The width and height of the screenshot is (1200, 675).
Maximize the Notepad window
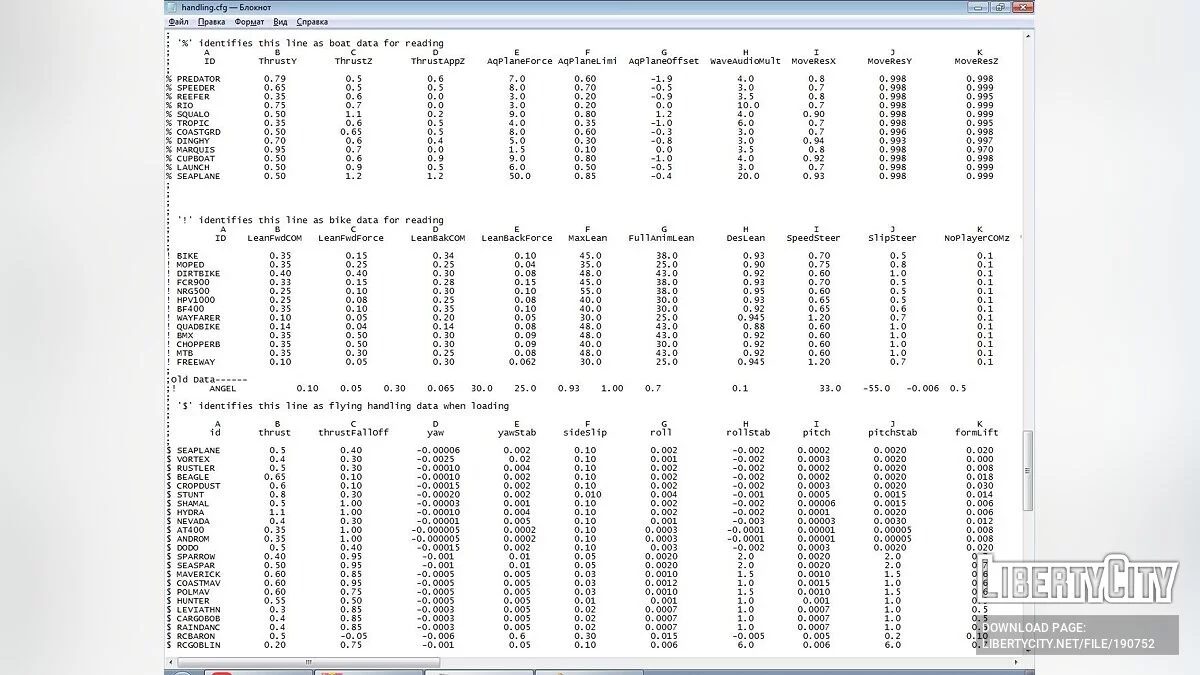tap(999, 7)
